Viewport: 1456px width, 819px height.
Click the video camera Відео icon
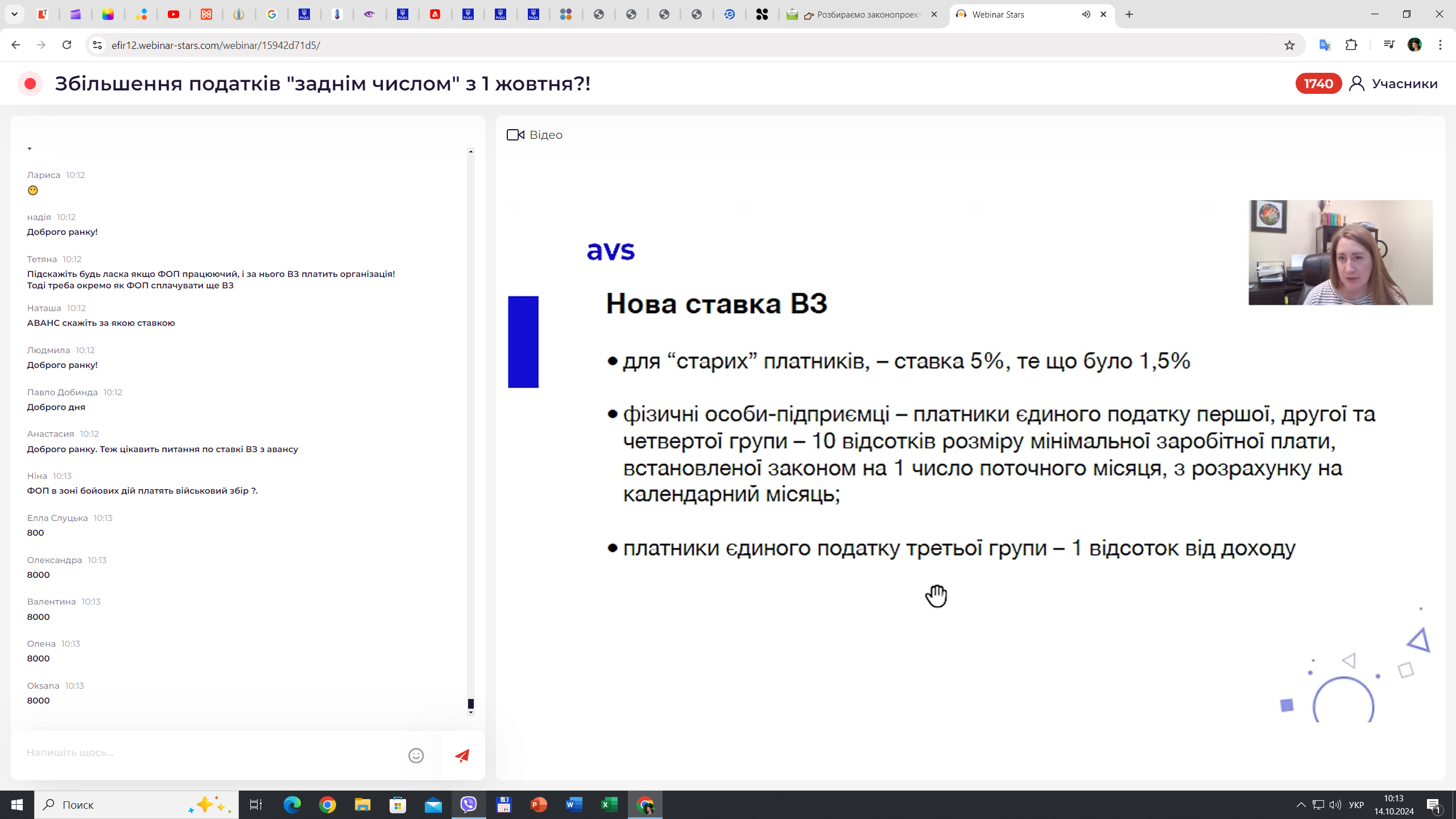pyautogui.click(x=515, y=135)
